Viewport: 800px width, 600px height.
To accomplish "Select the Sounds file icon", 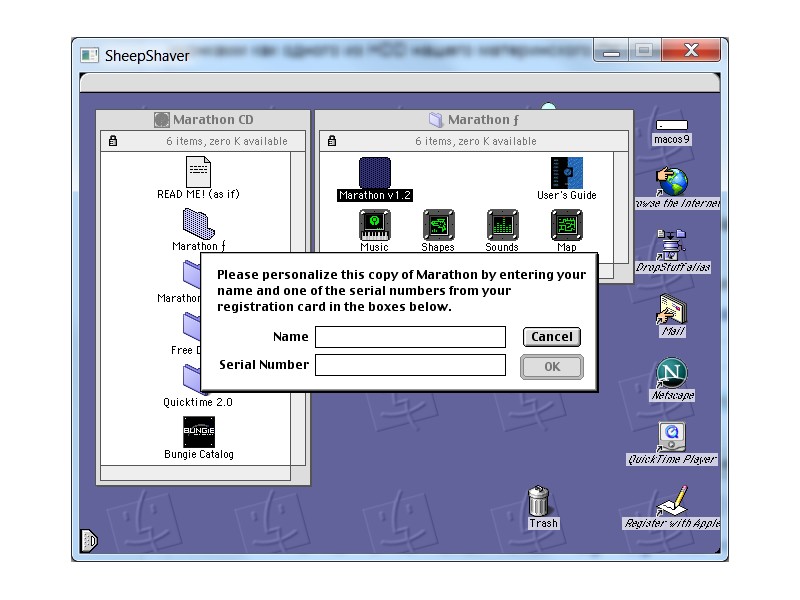I will [x=503, y=225].
